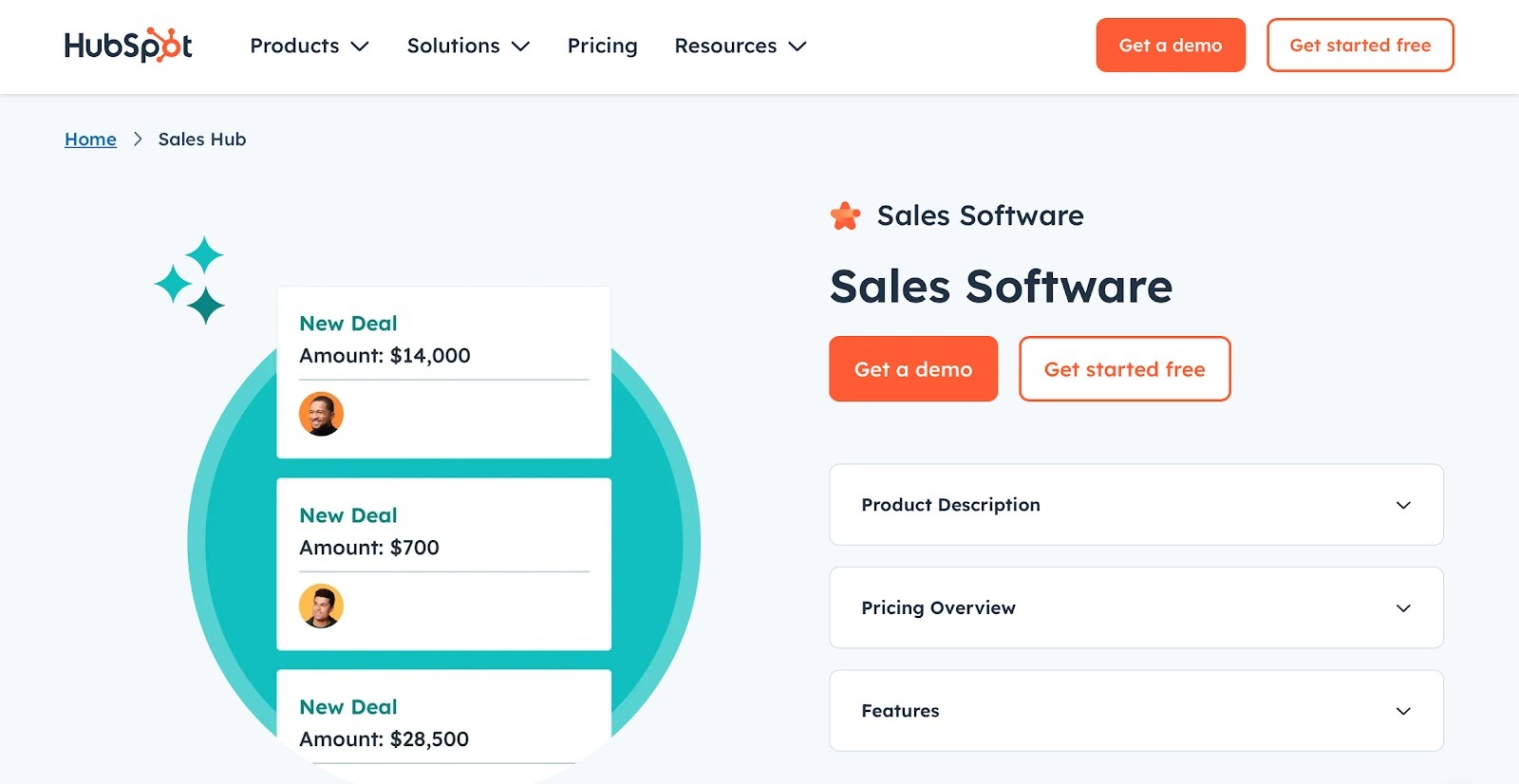This screenshot has height=784, width=1519.
Task: Click the orange Sales Software star icon
Action: 845,216
